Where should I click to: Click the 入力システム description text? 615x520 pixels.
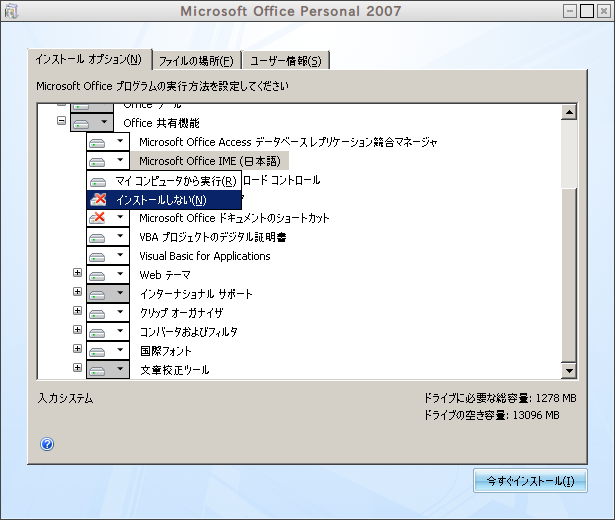pyautogui.click(x=66, y=398)
